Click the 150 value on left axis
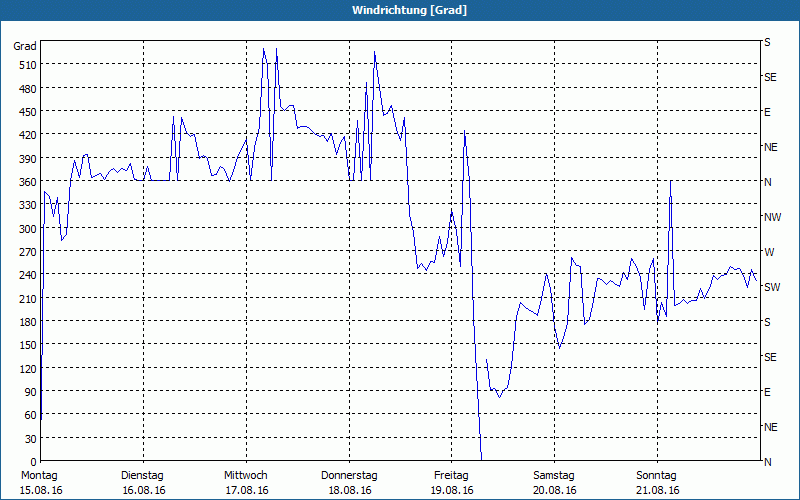800x500 pixels. [28, 345]
